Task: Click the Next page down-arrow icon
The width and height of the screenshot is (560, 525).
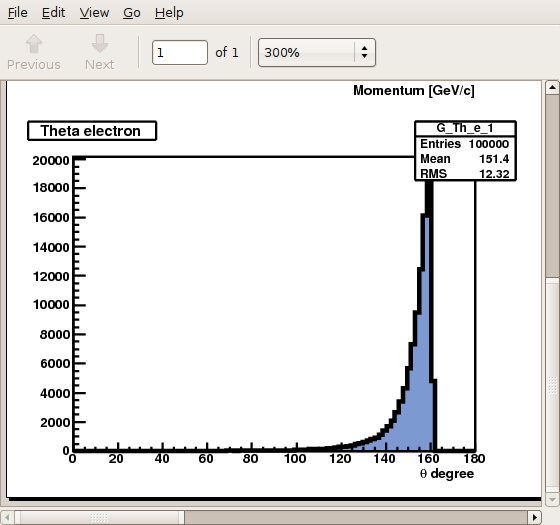Action: click(100, 44)
